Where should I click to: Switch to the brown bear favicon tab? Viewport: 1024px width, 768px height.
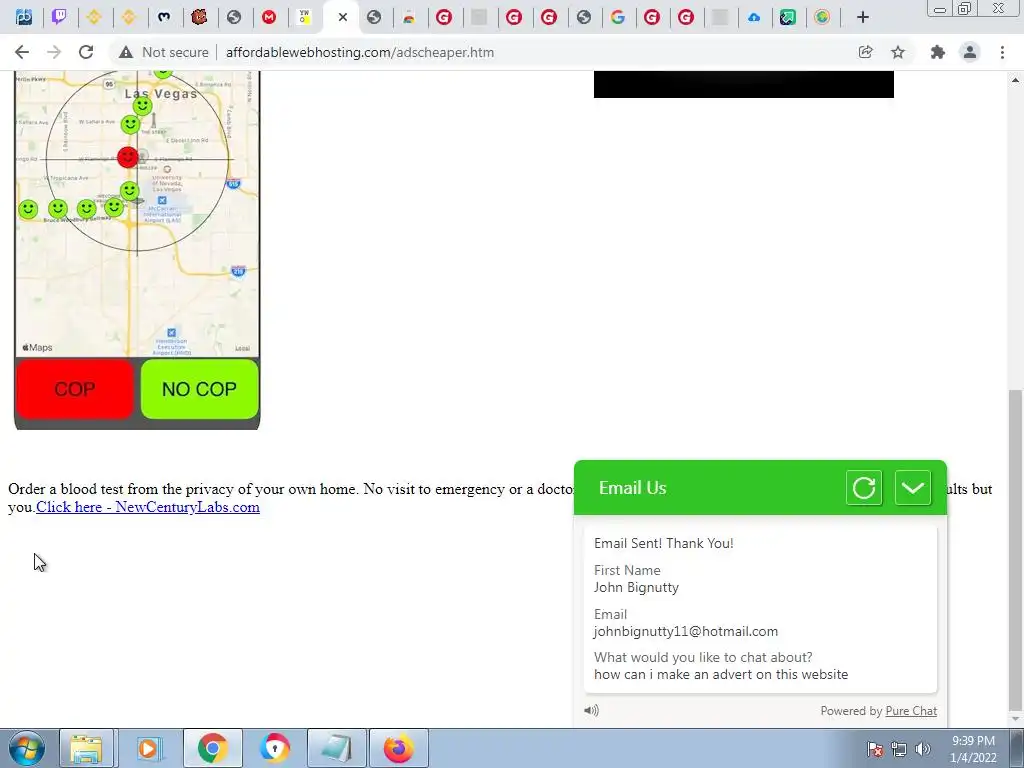199,18
